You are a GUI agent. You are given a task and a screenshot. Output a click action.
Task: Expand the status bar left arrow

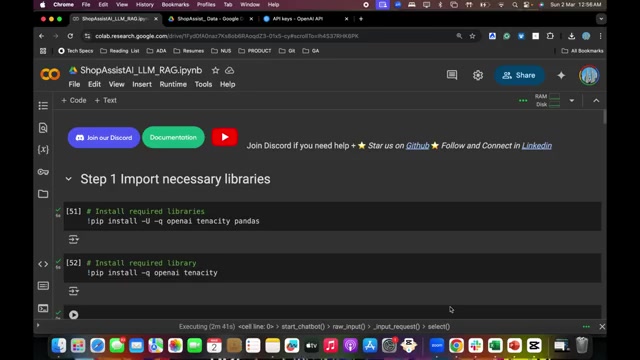38,325
